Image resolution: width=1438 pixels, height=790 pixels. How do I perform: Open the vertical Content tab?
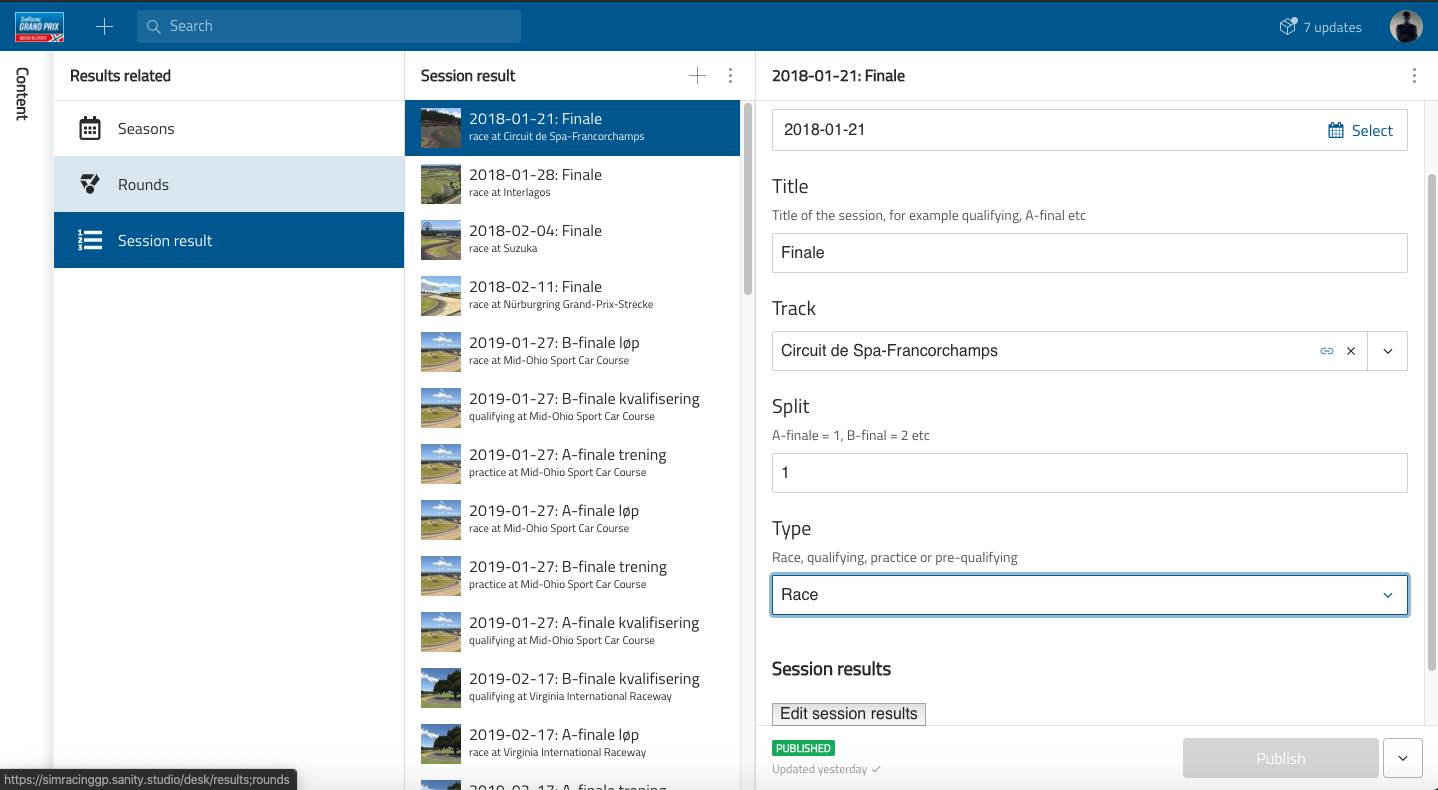coord(22,94)
